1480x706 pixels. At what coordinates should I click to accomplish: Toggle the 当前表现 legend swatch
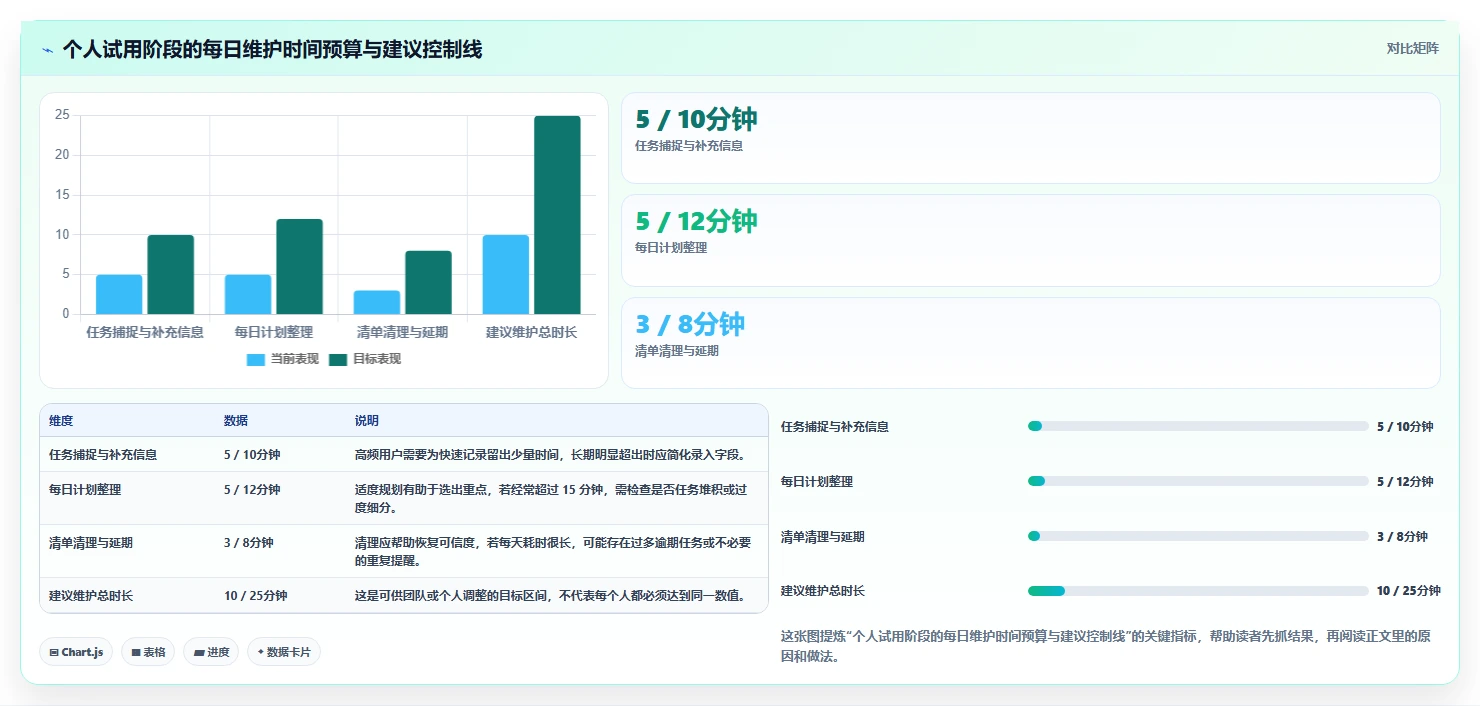point(256,359)
